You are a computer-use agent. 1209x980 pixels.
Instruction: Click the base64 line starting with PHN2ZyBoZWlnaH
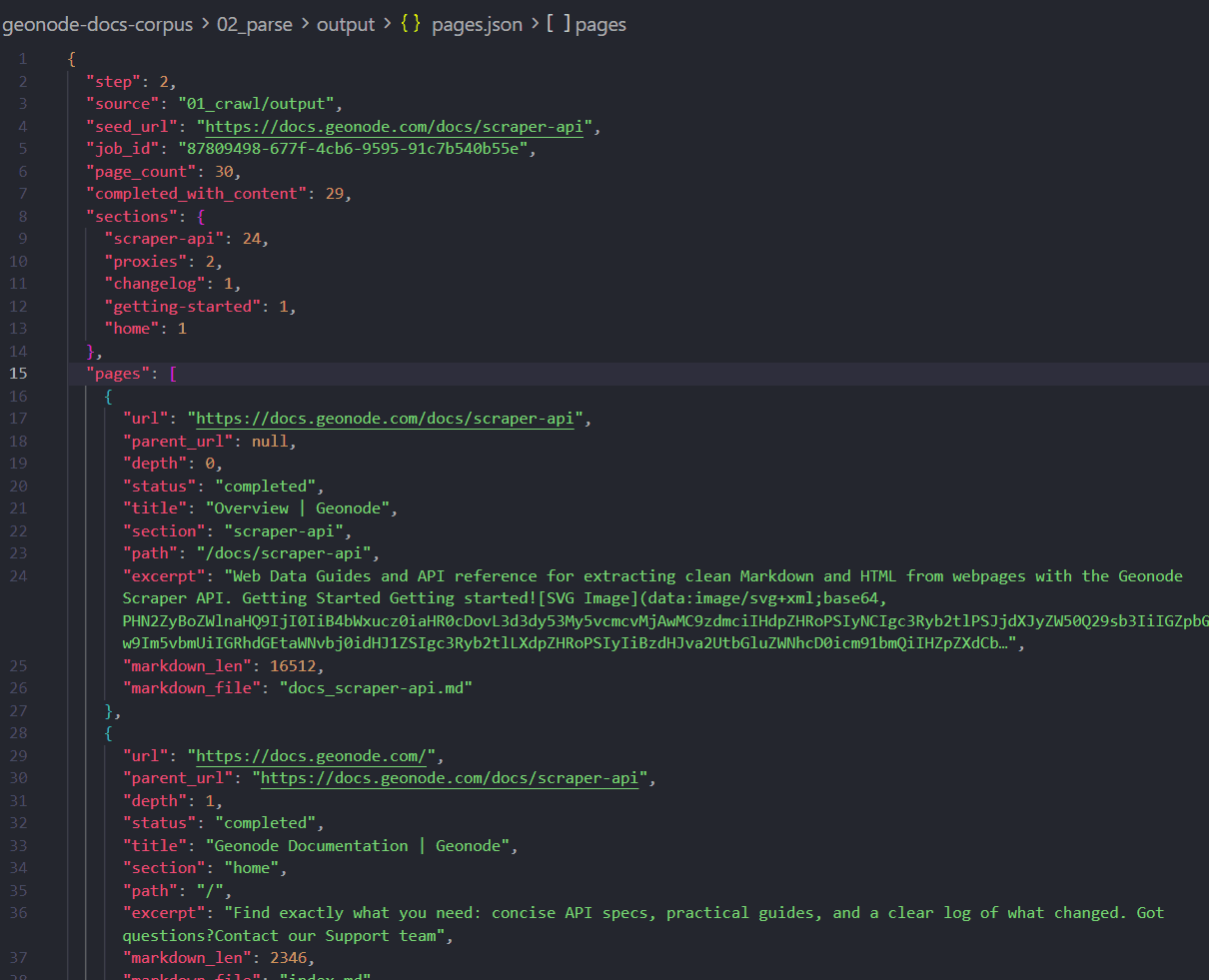tap(665, 621)
